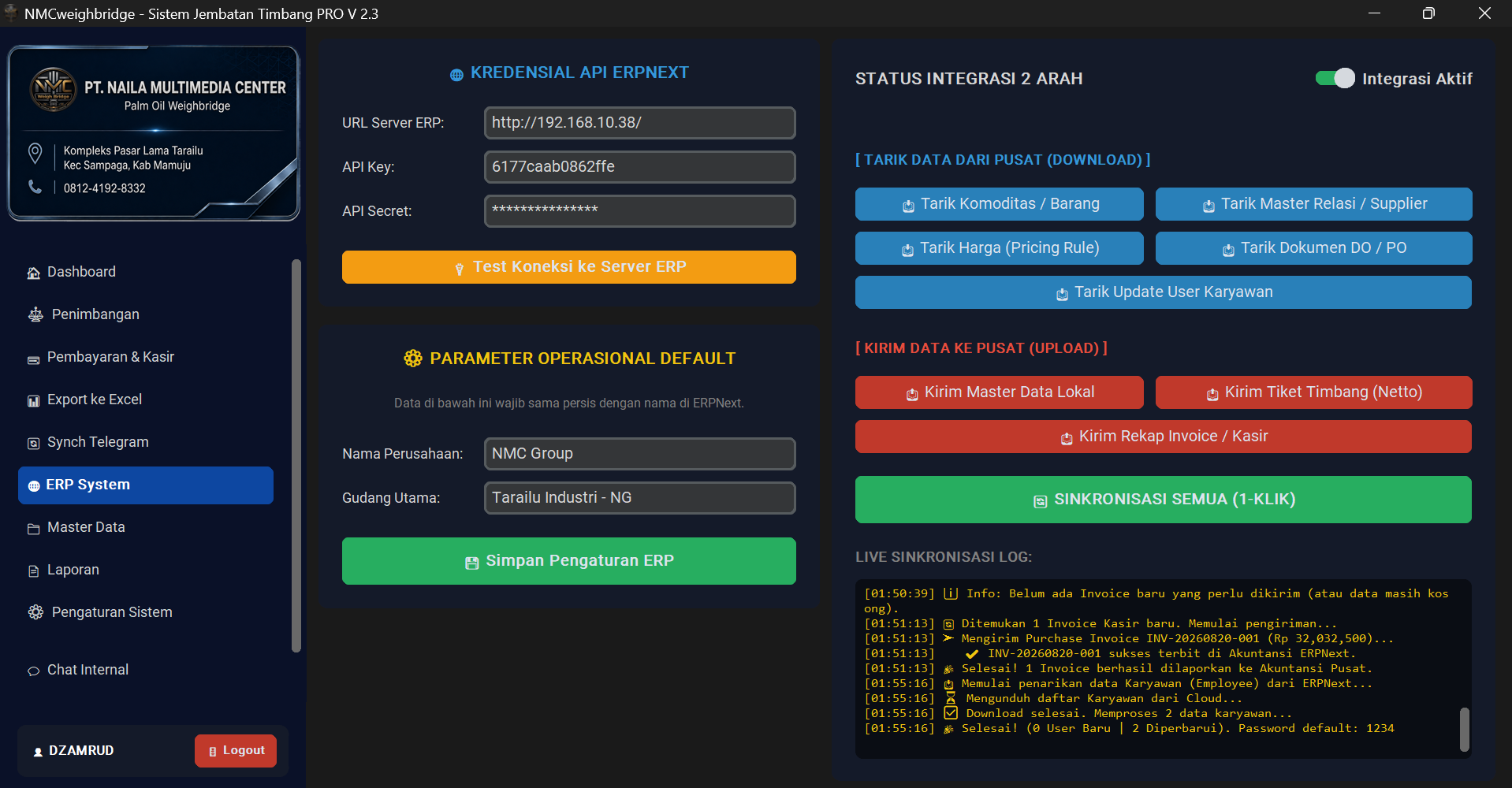This screenshot has height=788, width=1512.
Task: Click Tarik Dokumen DO / PO button
Action: (1313, 248)
